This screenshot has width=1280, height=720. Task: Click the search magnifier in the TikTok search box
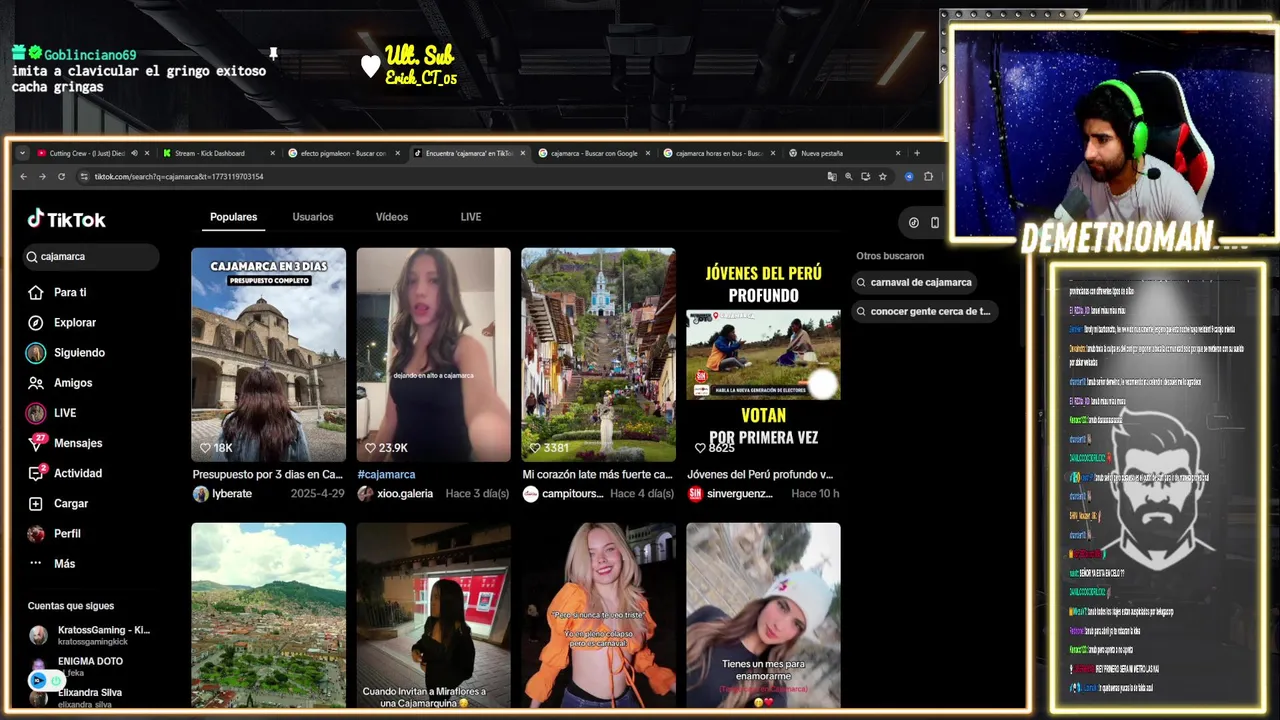(x=33, y=257)
